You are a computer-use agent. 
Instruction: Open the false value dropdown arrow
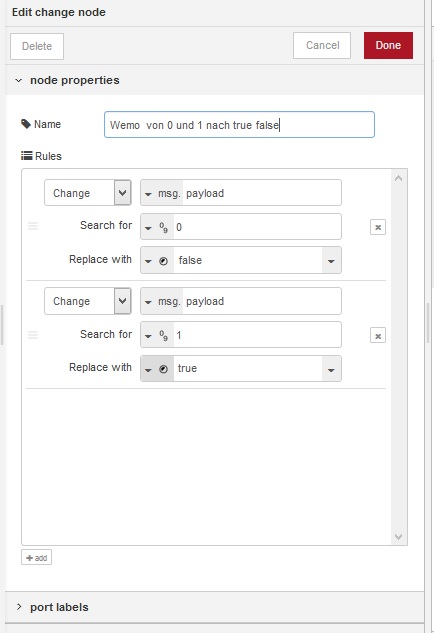click(x=331, y=261)
